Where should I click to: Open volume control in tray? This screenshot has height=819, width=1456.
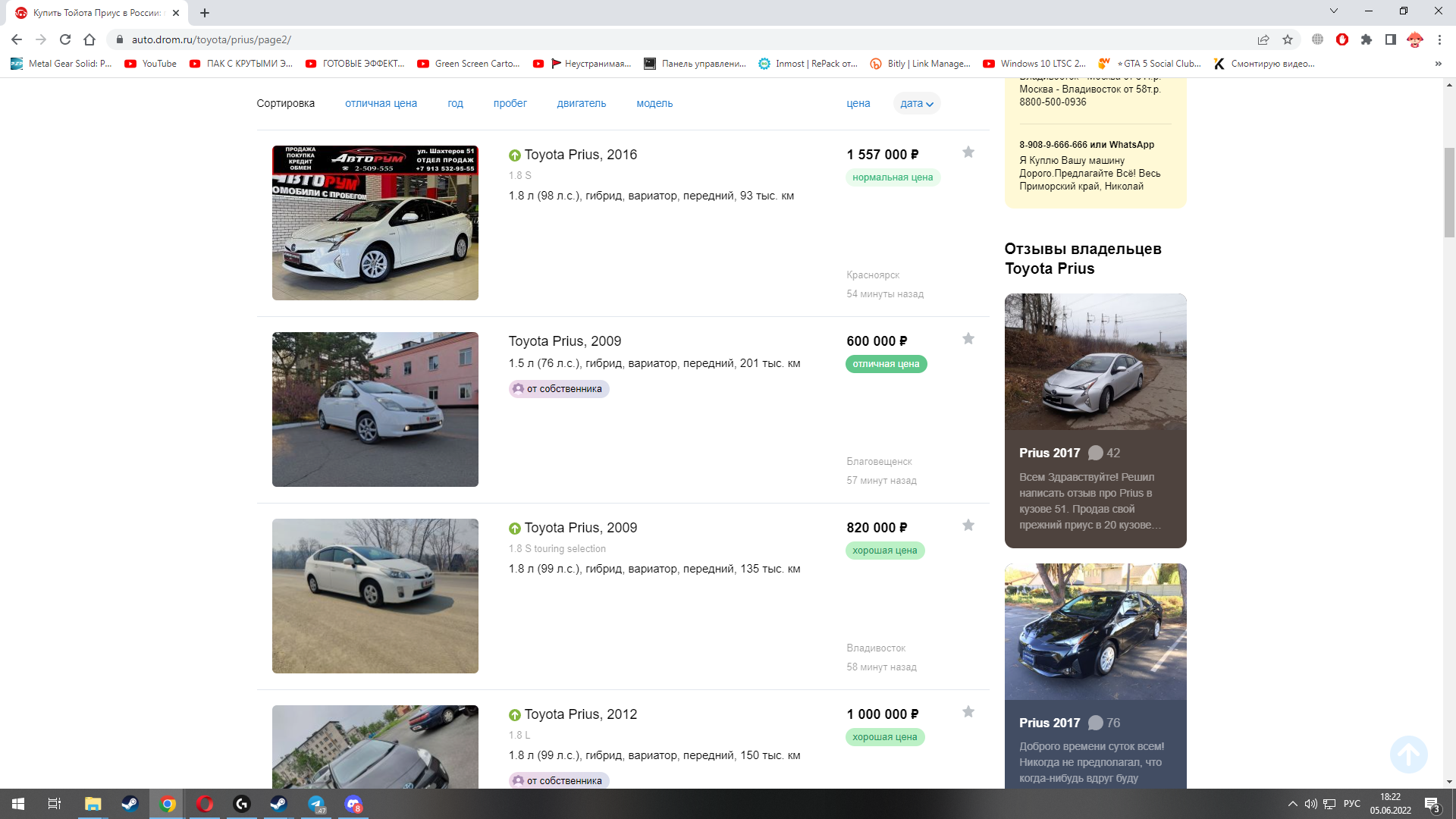1310,804
